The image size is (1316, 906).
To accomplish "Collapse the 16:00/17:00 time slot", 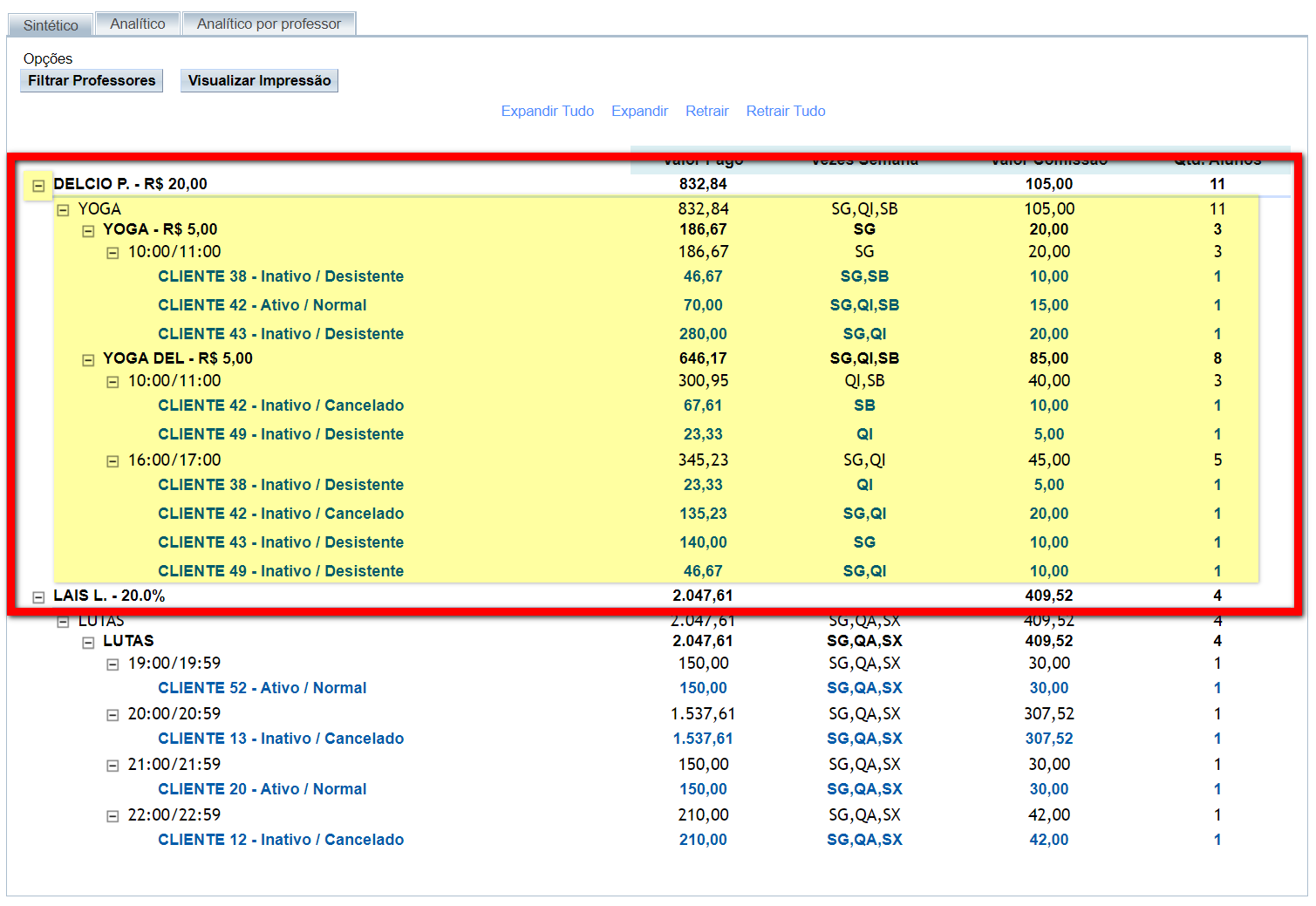I will [x=113, y=461].
